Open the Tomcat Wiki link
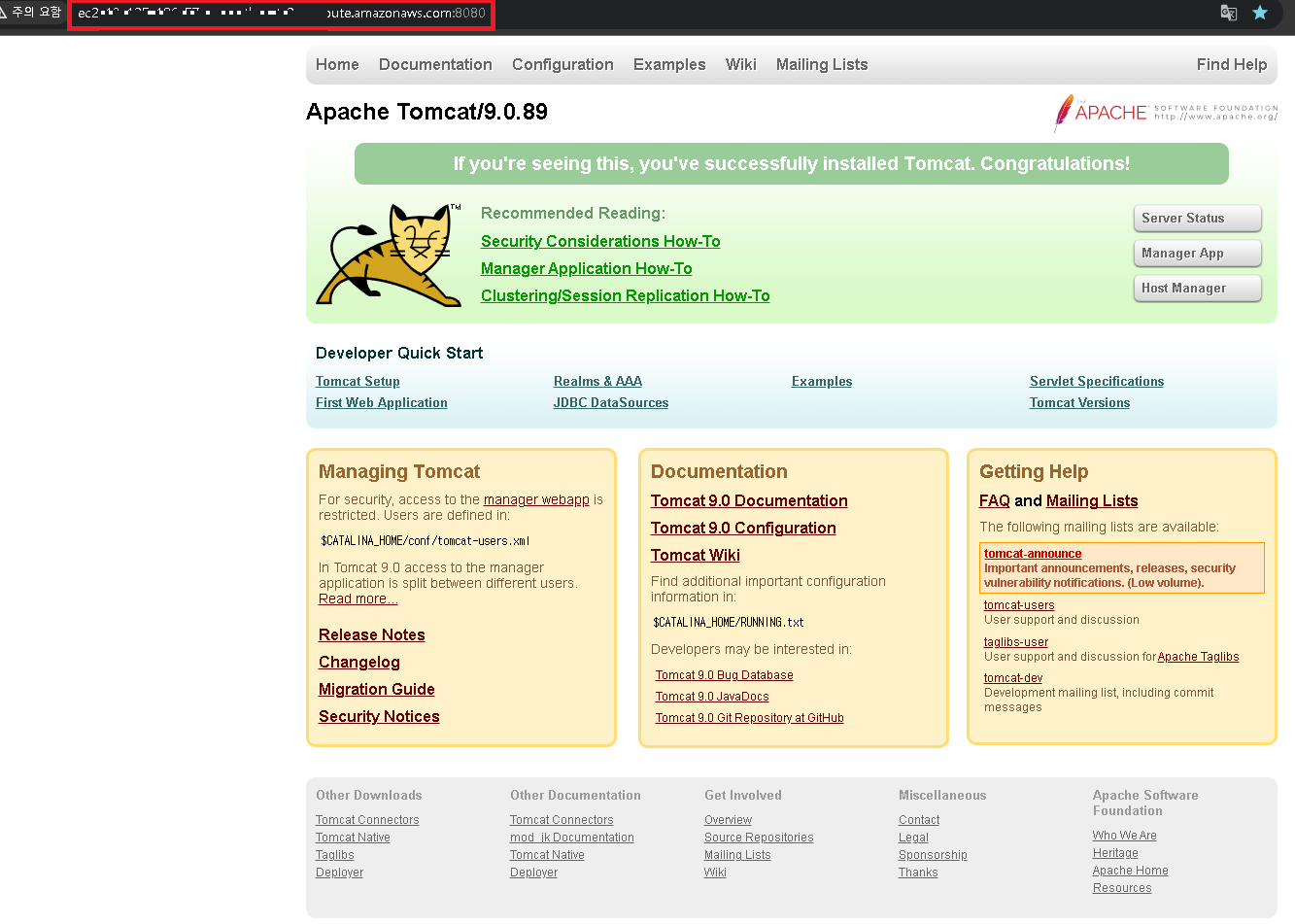 point(696,555)
